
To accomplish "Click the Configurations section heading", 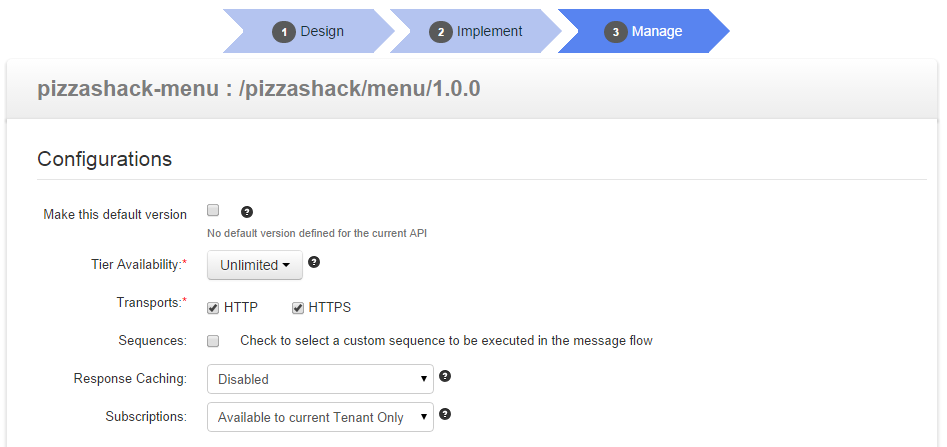I will pyautogui.click(x=104, y=159).
